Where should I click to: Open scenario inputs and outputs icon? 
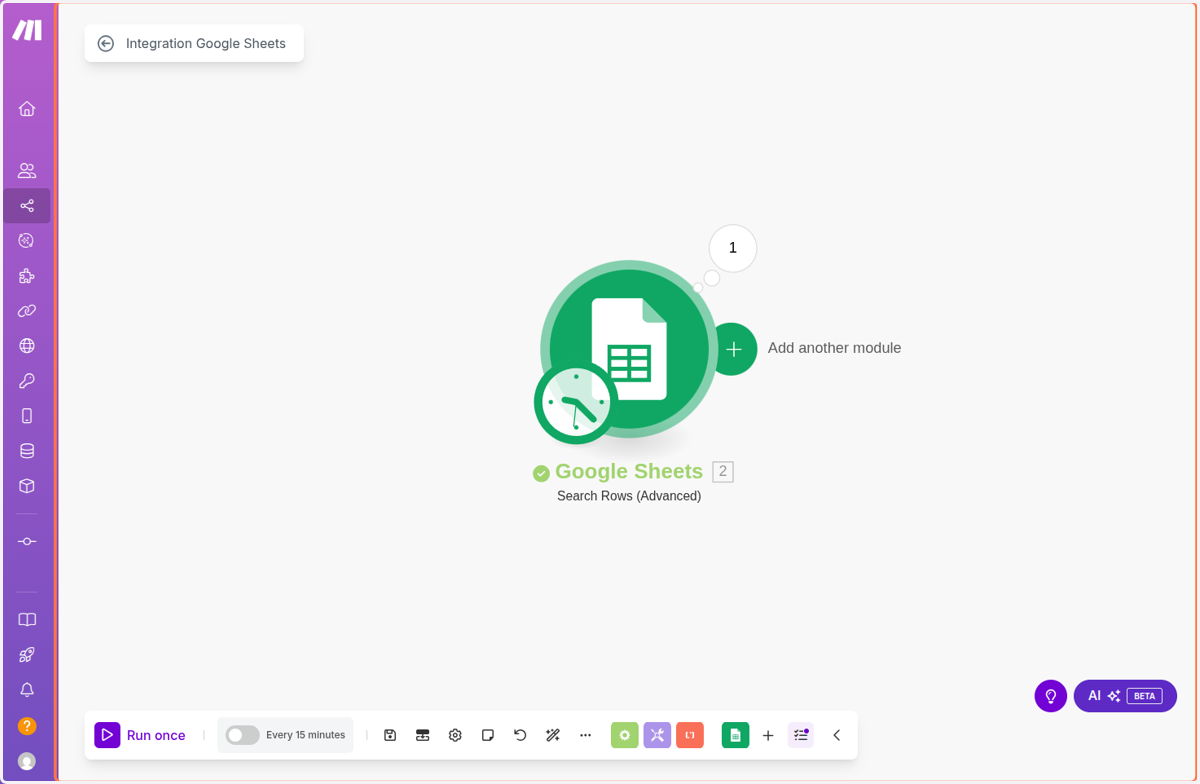(423, 735)
